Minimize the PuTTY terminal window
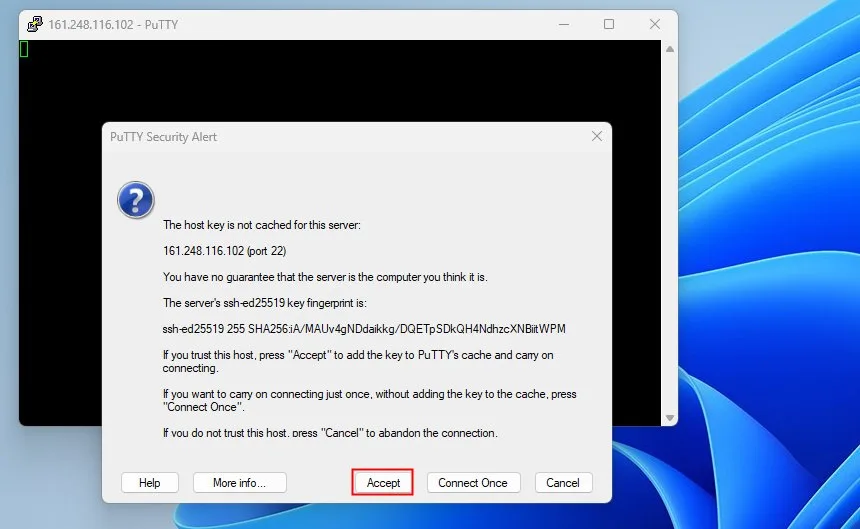The width and height of the screenshot is (860, 529). (x=564, y=24)
